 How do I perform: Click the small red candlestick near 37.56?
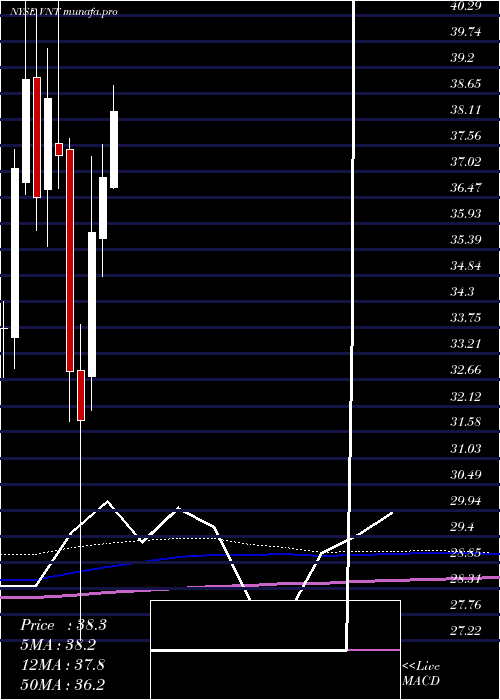tap(59, 149)
